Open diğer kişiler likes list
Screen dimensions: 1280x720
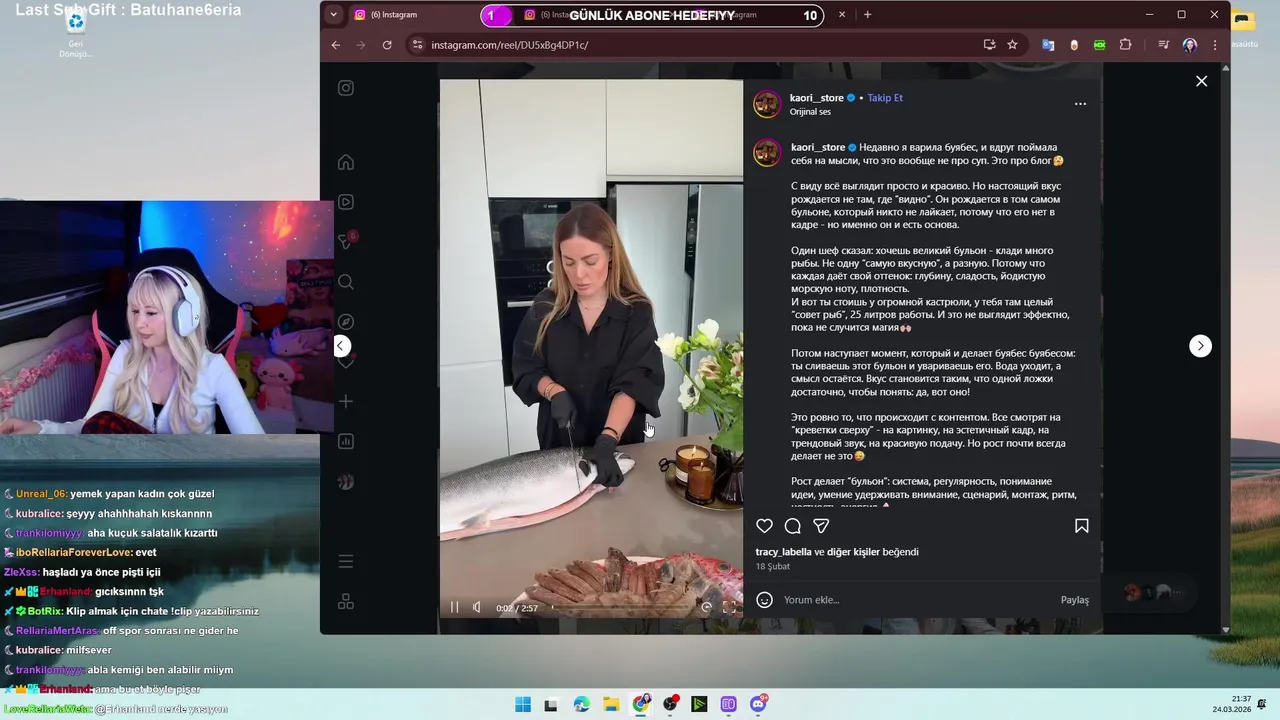click(853, 552)
